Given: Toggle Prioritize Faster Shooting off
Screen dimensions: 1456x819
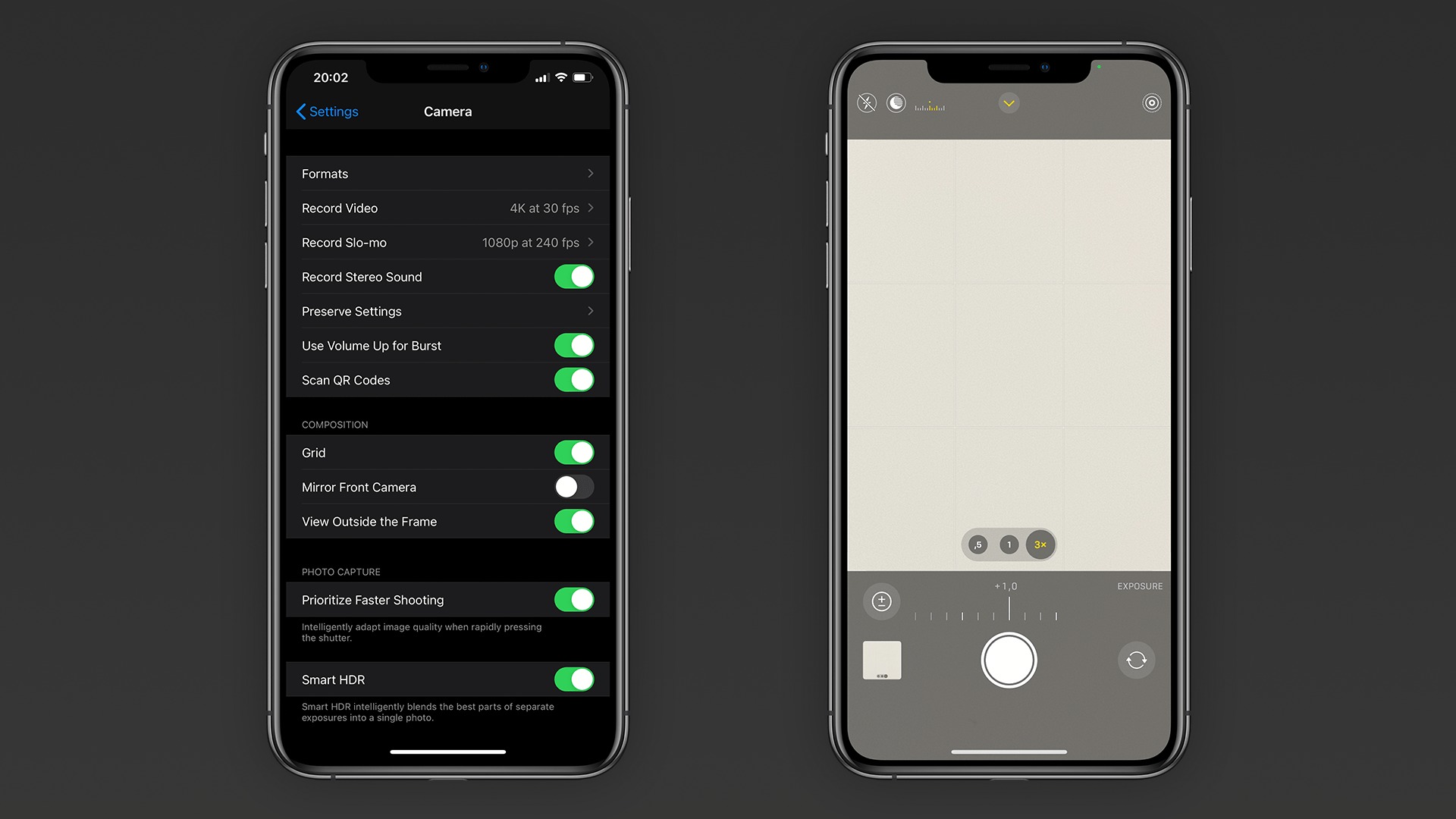Looking at the screenshot, I should pos(573,600).
